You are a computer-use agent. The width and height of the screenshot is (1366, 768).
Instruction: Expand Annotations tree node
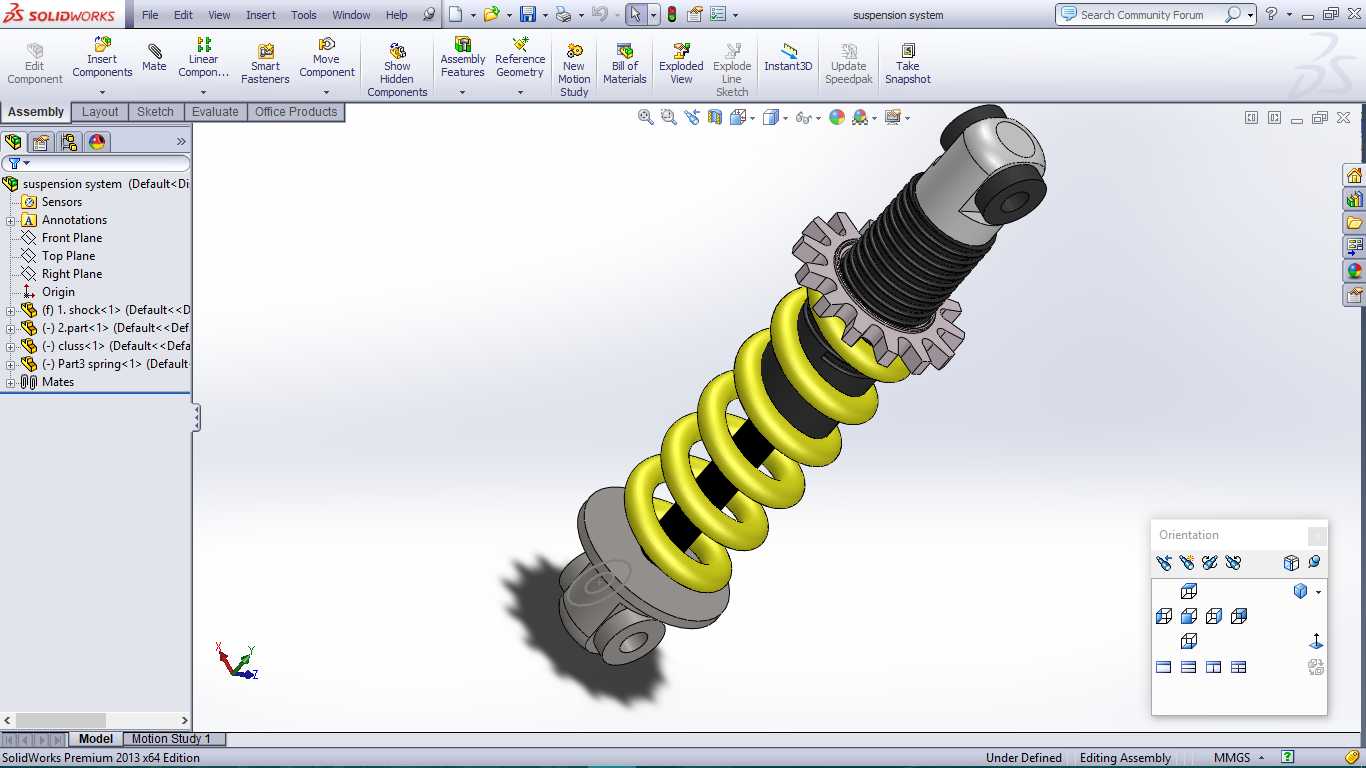point(11,220)
